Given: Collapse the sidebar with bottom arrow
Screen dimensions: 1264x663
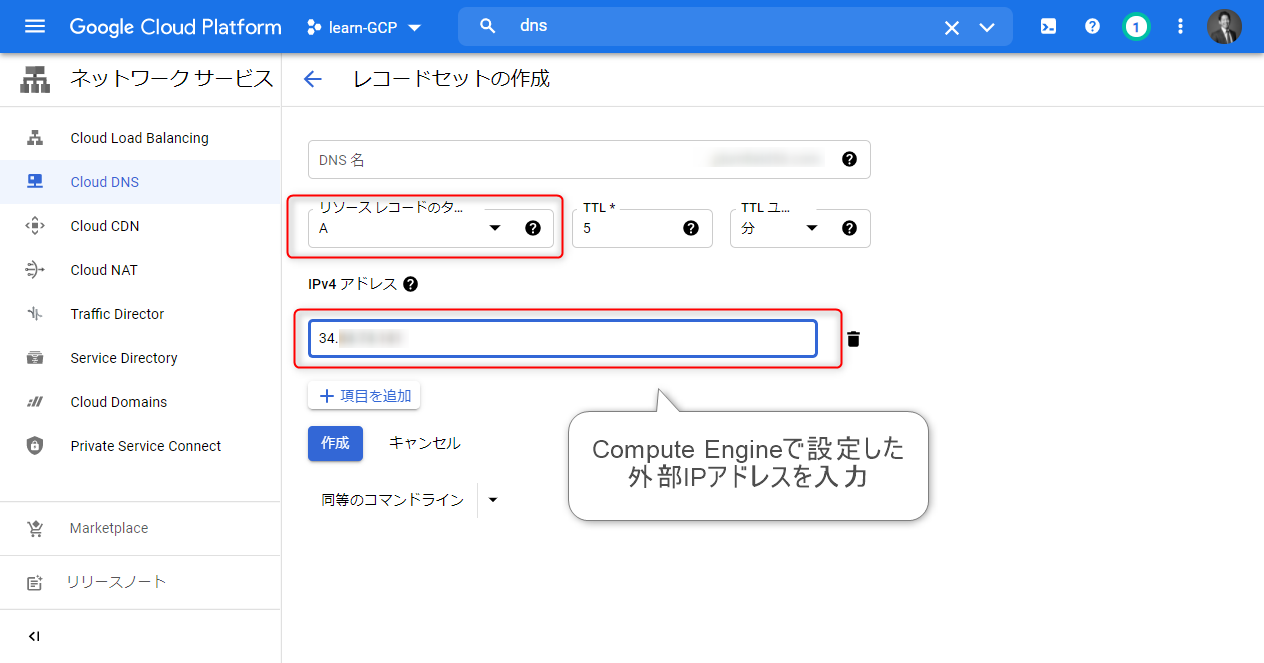Looking at the screenshot, I should point(34,636).
